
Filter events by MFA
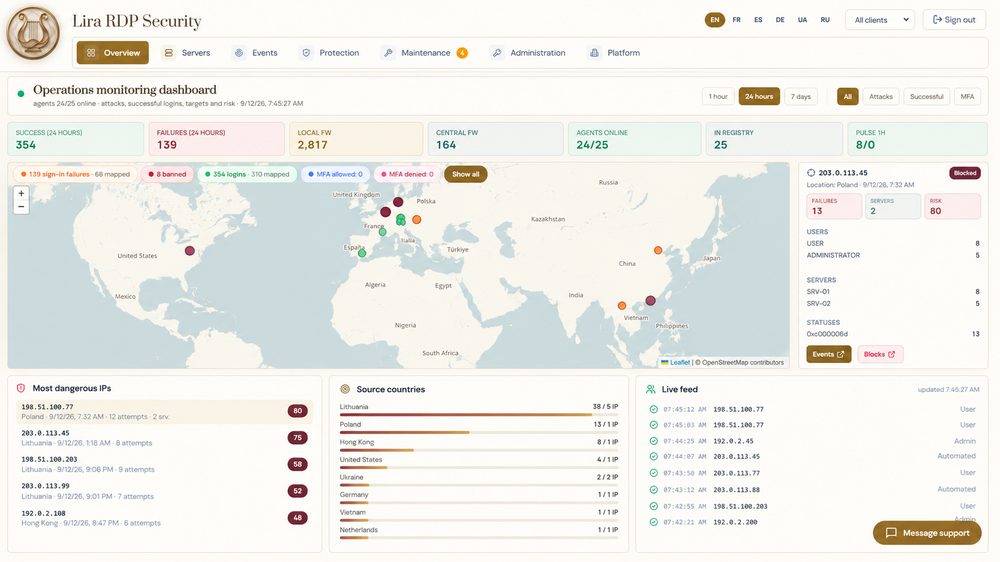click(x=967, y=96)
